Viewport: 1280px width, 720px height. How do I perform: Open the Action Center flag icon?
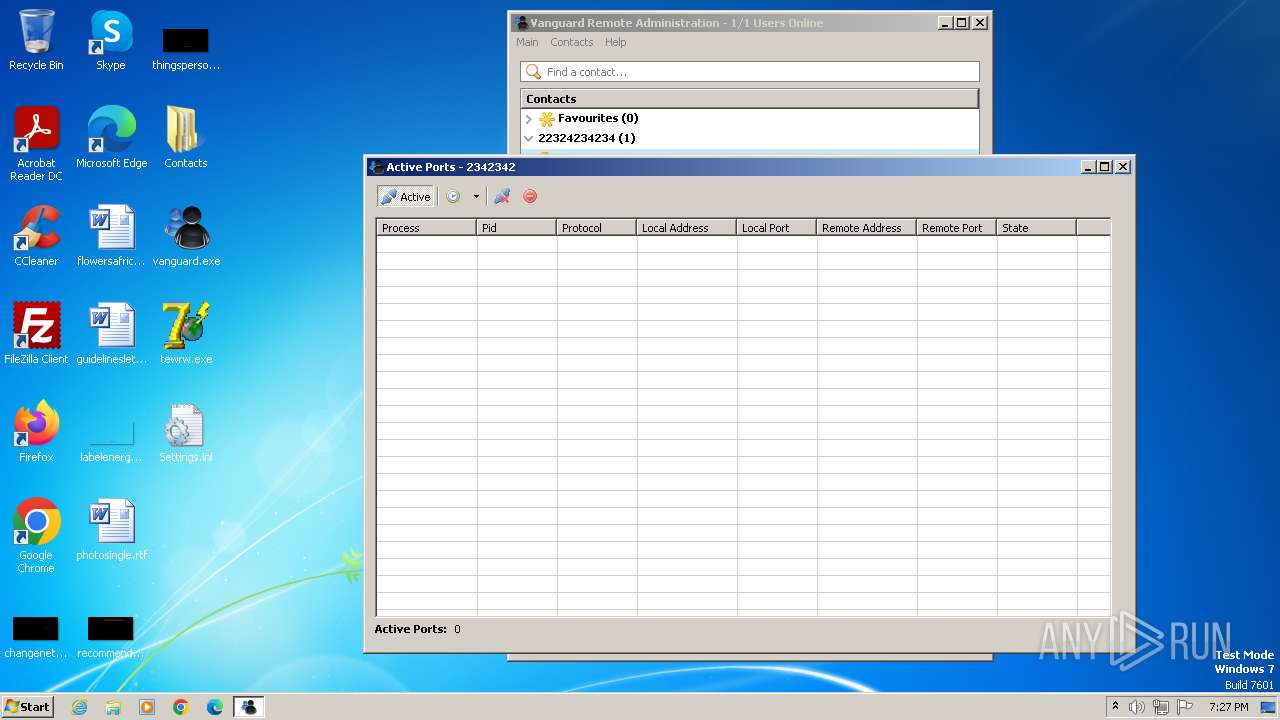click(1185, 707)
